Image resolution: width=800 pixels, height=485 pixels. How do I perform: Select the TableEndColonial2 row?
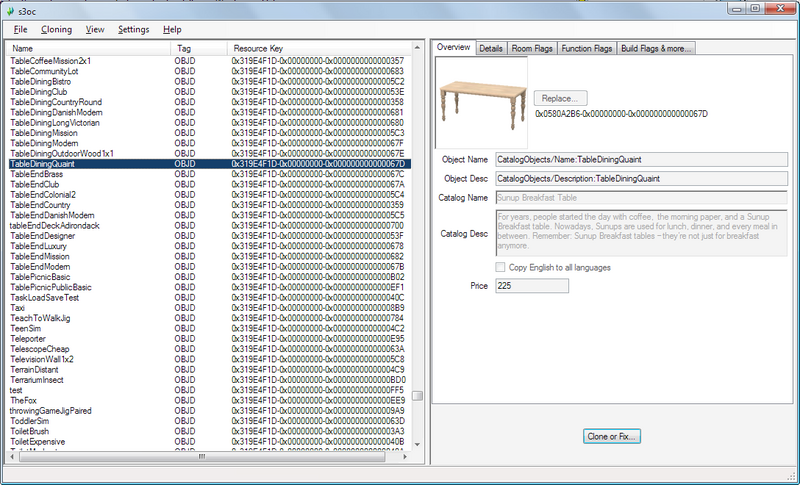point(210,194)
